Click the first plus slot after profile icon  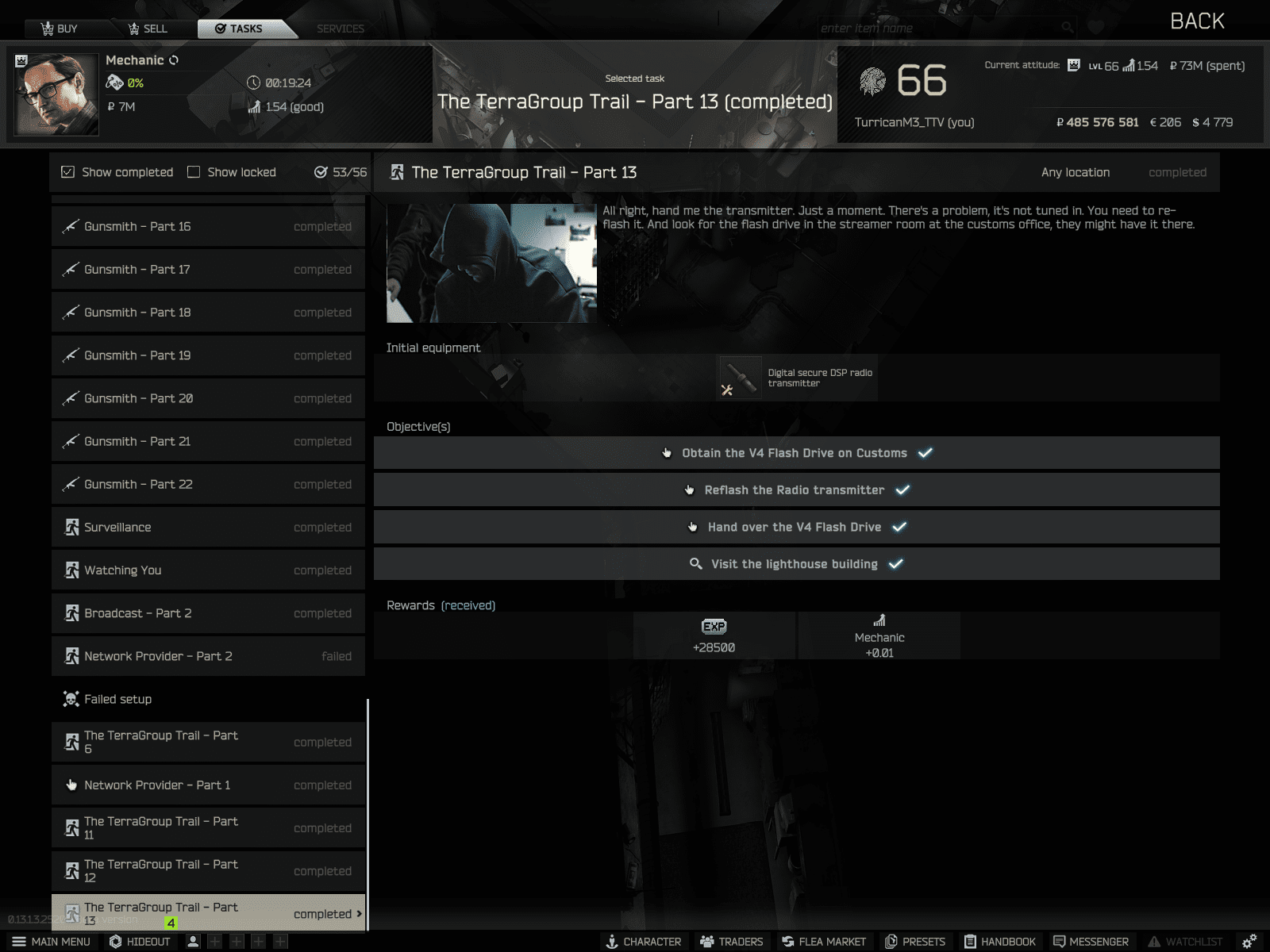[x=215, y=942]
